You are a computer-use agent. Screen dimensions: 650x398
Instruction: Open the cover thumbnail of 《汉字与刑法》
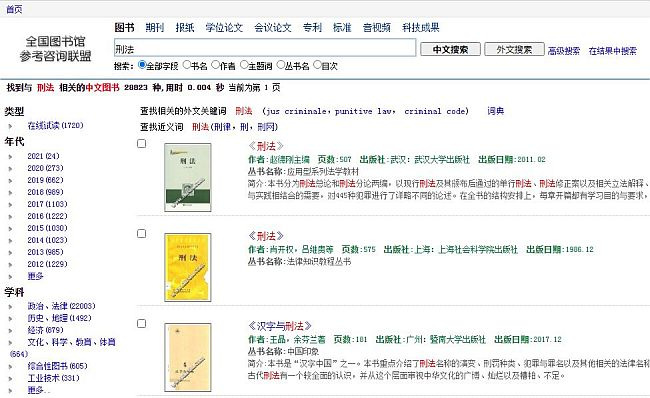pyautogui.click(x=188, y=357)
